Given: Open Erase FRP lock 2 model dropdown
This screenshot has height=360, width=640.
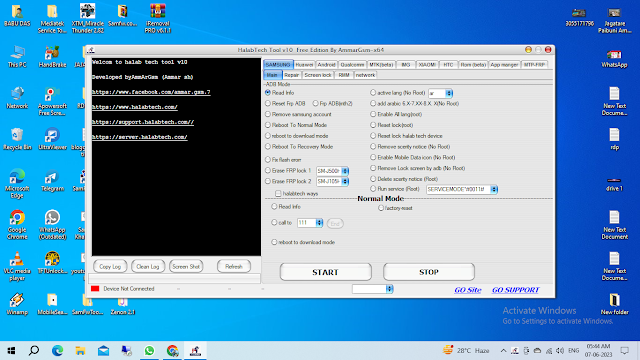Looking at the screenshot, I should 345,181.
